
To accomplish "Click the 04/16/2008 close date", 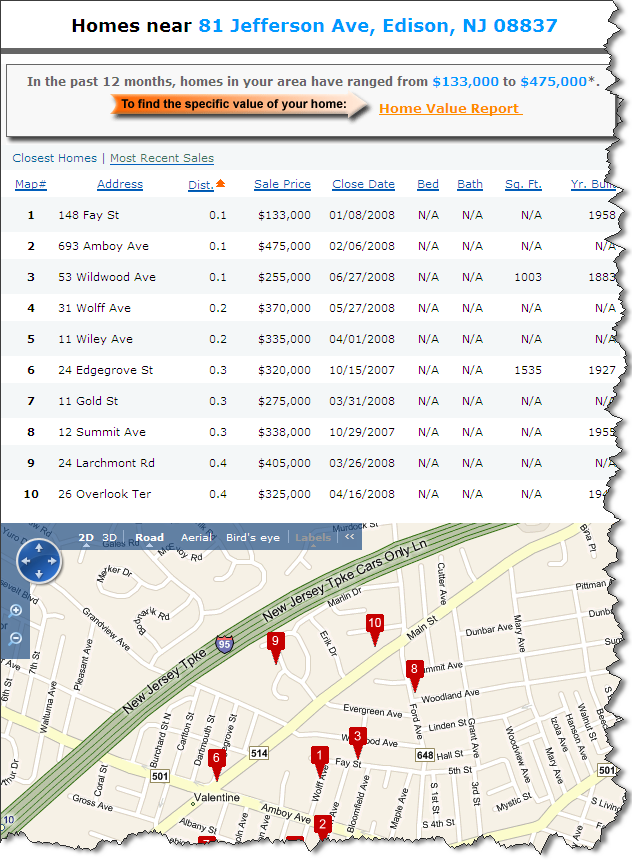I will click(x=362, y=494).
